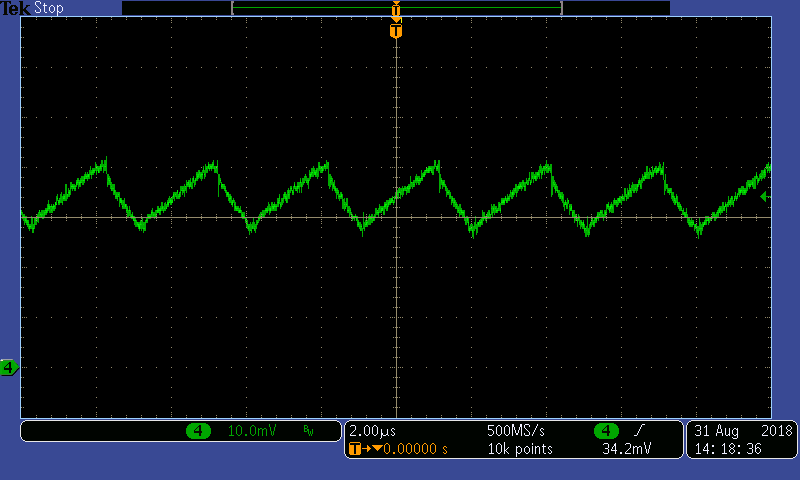Click the Stop acquisition status label
The image size is (800, 480).
pyautogui.click(x=48, y=8)
